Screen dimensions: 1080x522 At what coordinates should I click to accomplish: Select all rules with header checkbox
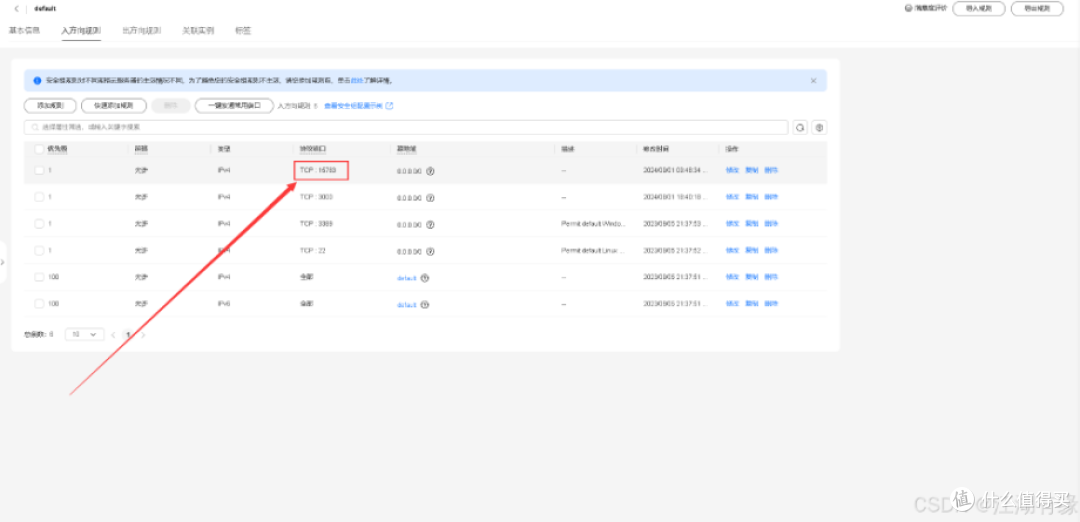click(39, 149)
